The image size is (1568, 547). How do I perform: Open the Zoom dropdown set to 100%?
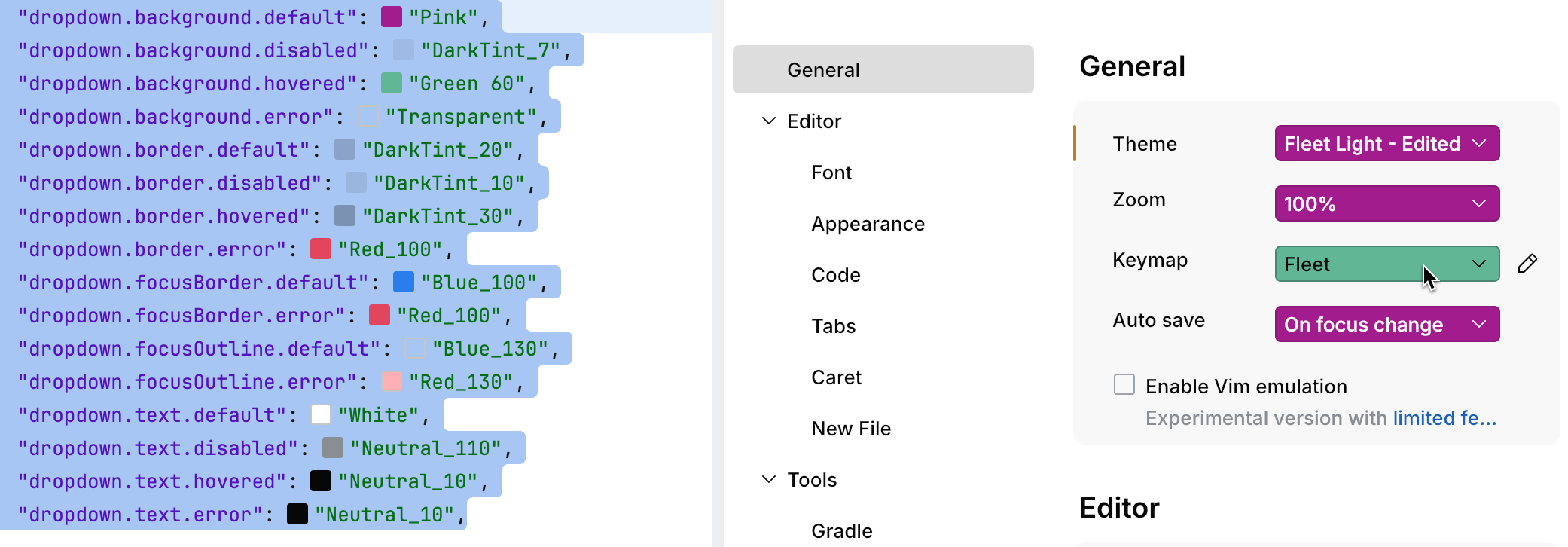[x=1386, y=203]
